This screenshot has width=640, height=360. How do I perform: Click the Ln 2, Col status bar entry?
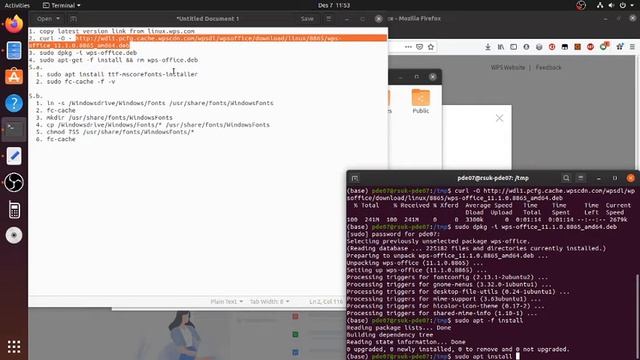(326, 301)
